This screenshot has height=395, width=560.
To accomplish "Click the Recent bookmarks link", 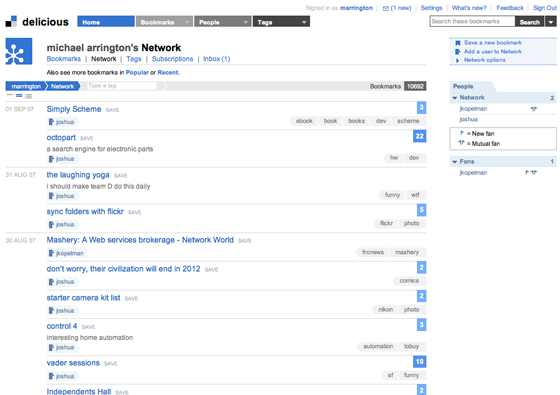I will (x=168, y=72).
